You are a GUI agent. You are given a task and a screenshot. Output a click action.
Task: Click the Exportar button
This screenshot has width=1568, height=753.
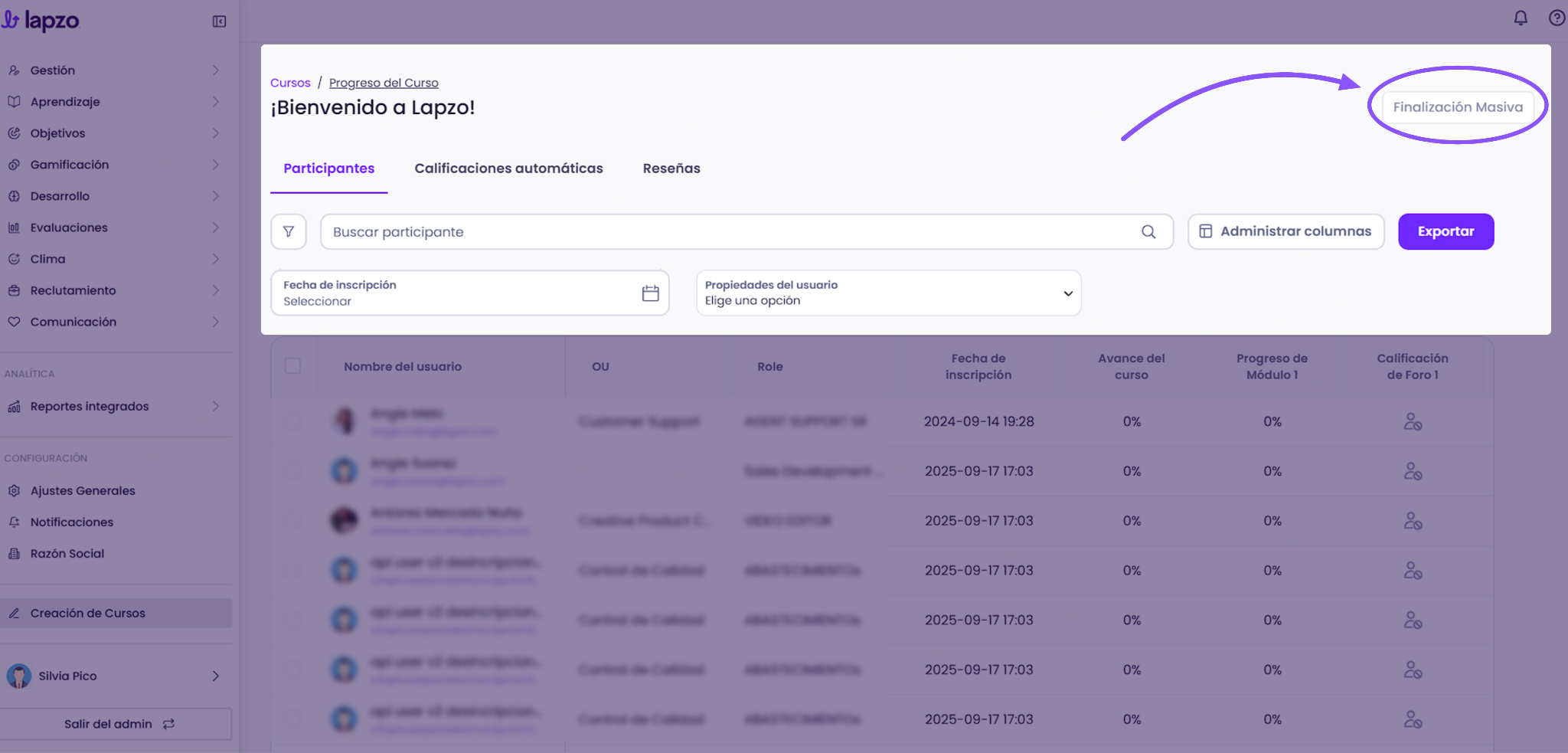[x=1445, y=231]
